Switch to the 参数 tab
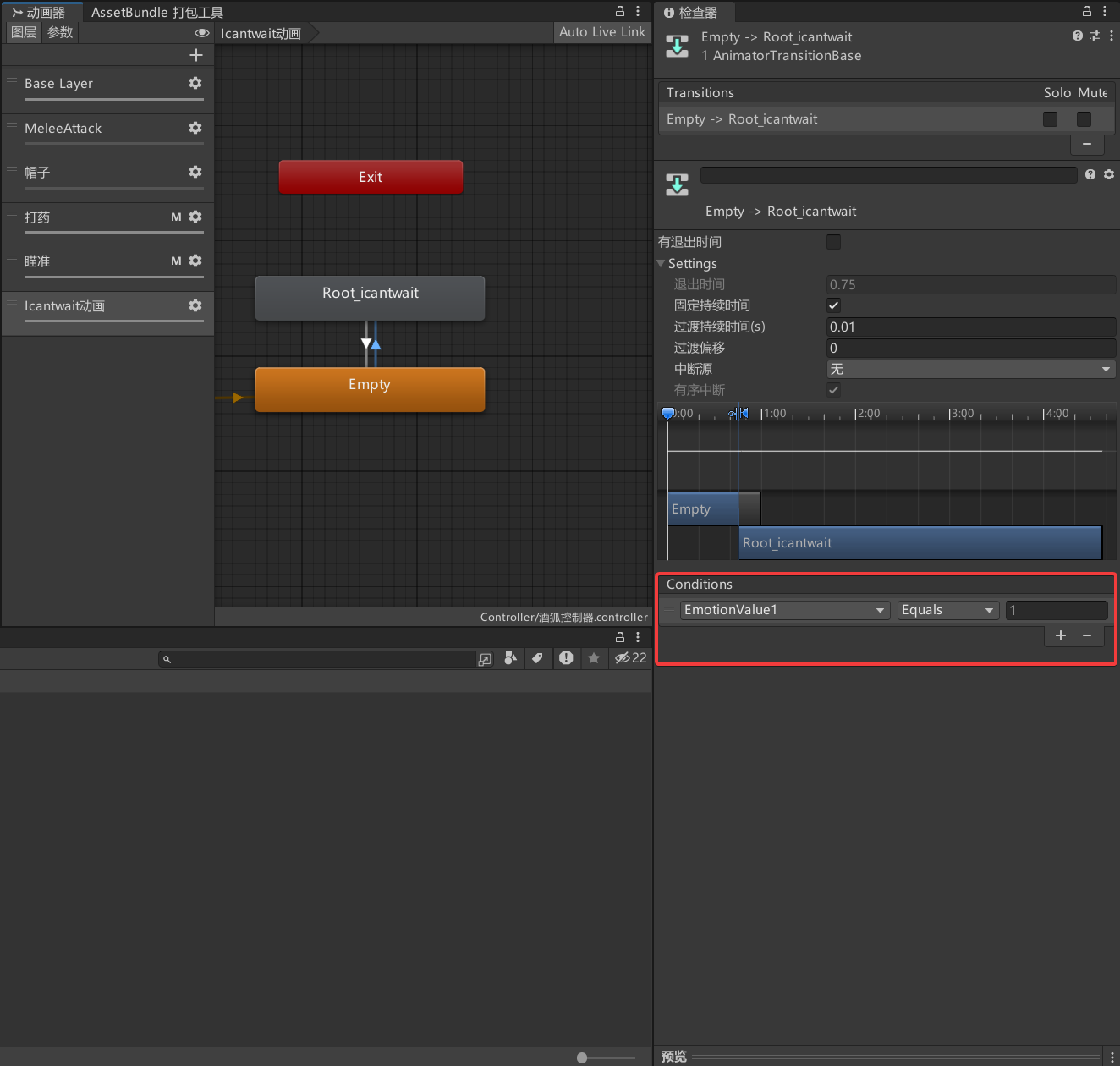 (x=60, y=32)
